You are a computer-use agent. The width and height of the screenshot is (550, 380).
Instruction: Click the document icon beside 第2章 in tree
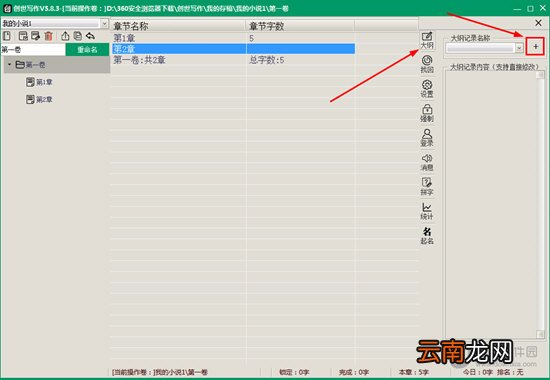coord(30,99)
